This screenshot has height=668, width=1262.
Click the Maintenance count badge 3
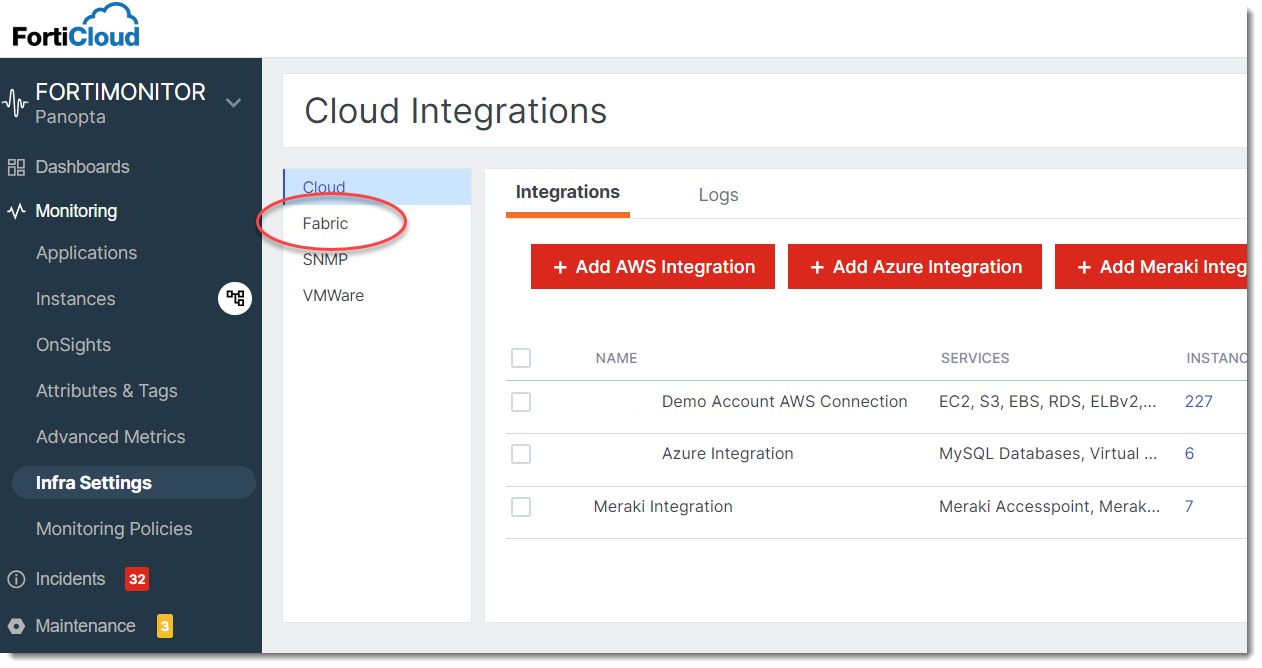[165, 626]
